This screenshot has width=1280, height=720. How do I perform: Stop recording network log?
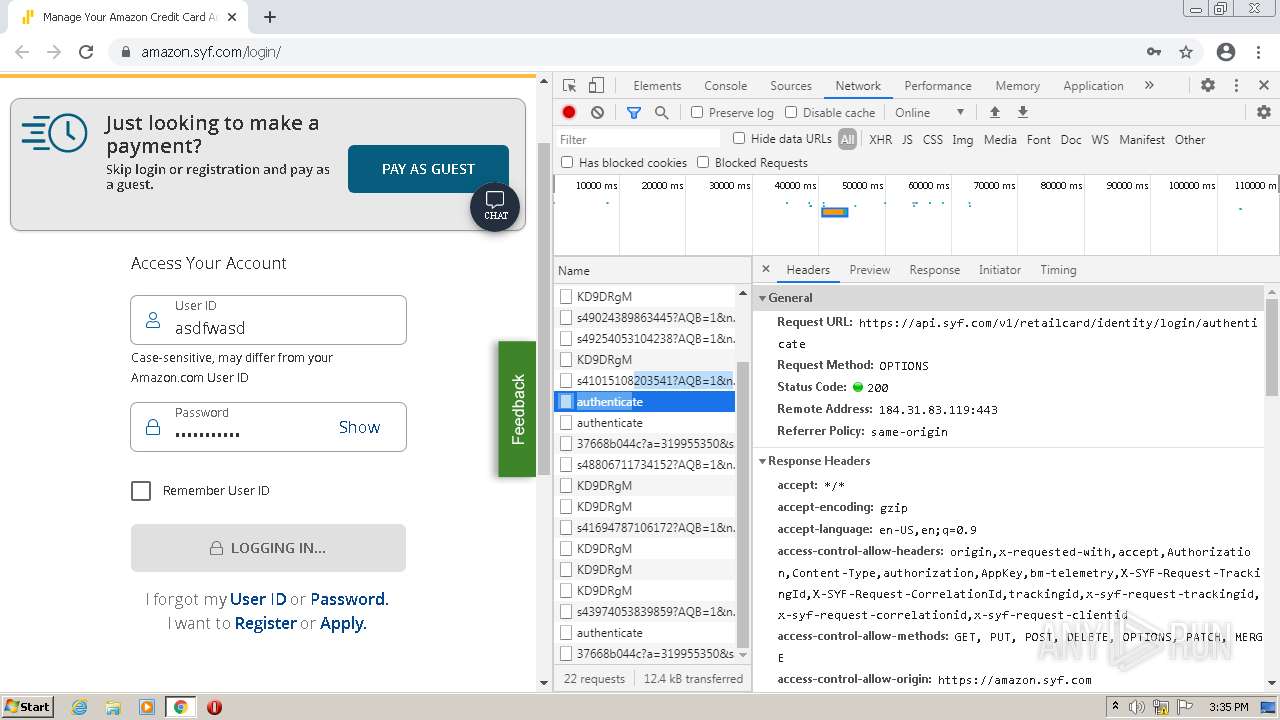(x=569, y=113)
